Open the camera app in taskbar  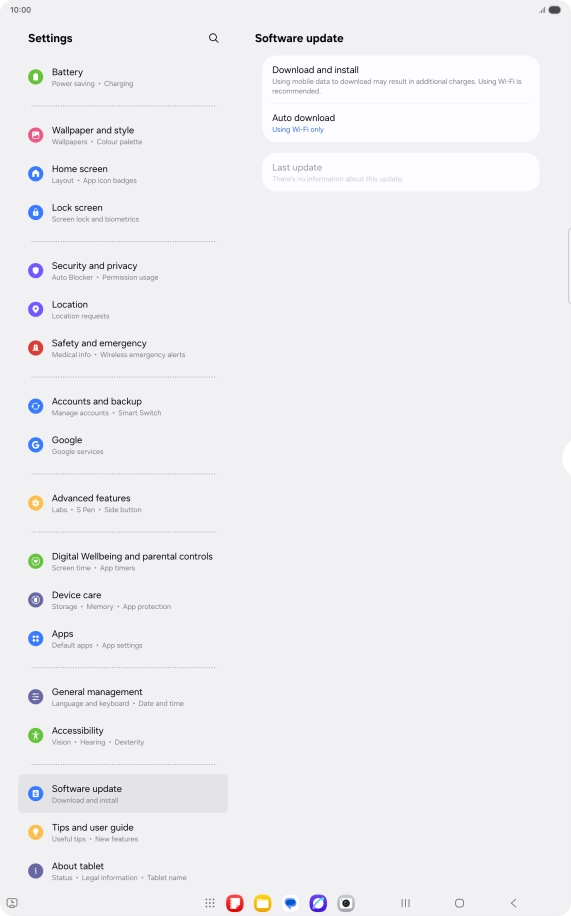[346, 903]
